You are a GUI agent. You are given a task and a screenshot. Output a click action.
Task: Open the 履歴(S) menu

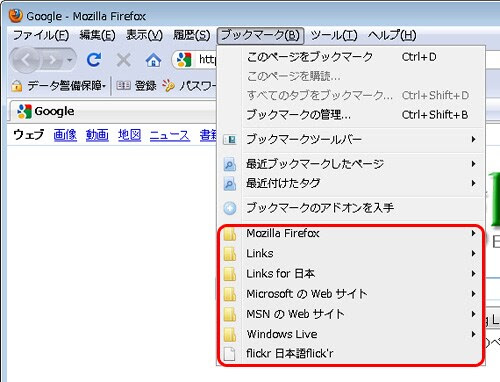(x=191, y=35)
